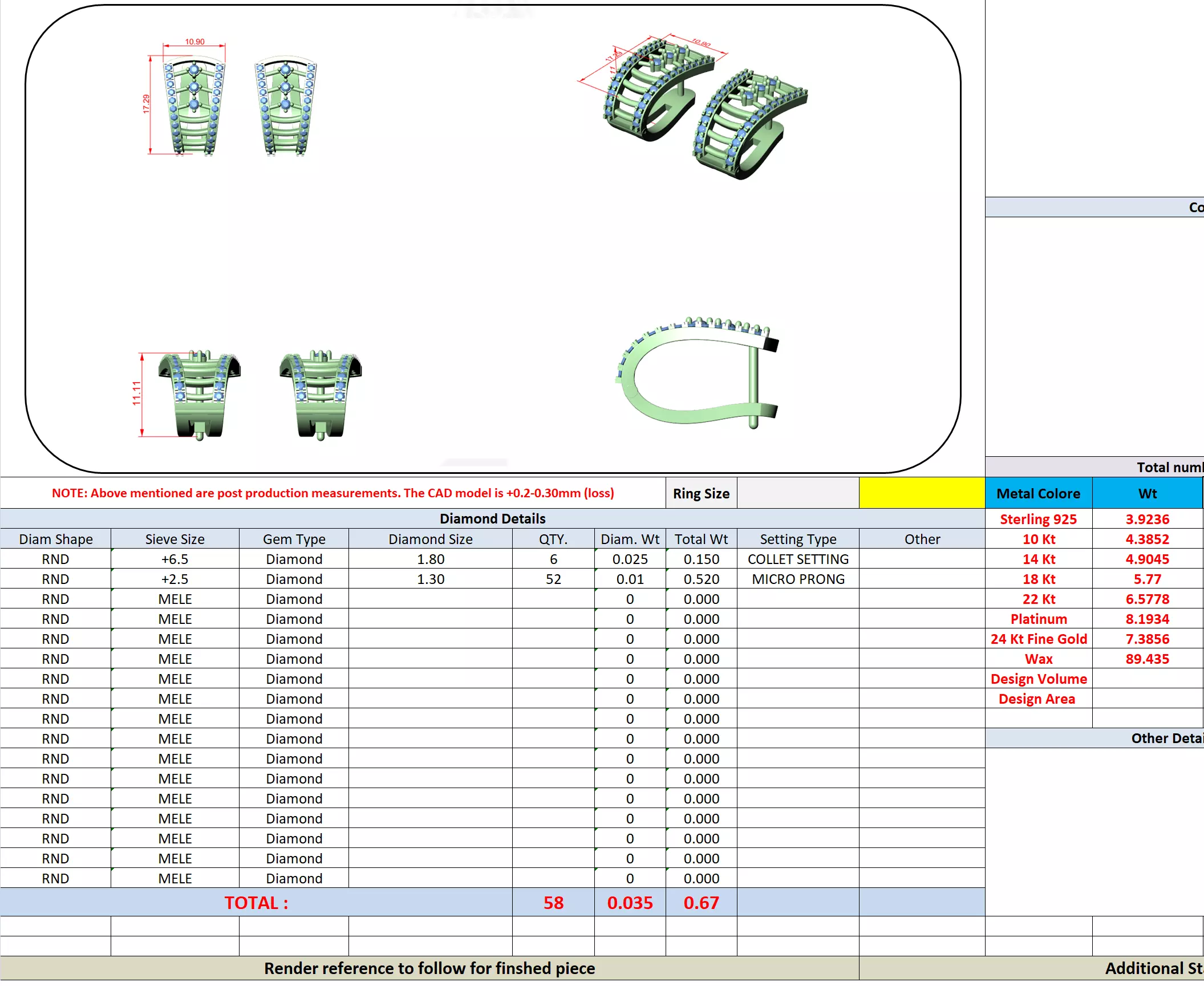Click the empty Ring Size value field

[x=797, y=493]
